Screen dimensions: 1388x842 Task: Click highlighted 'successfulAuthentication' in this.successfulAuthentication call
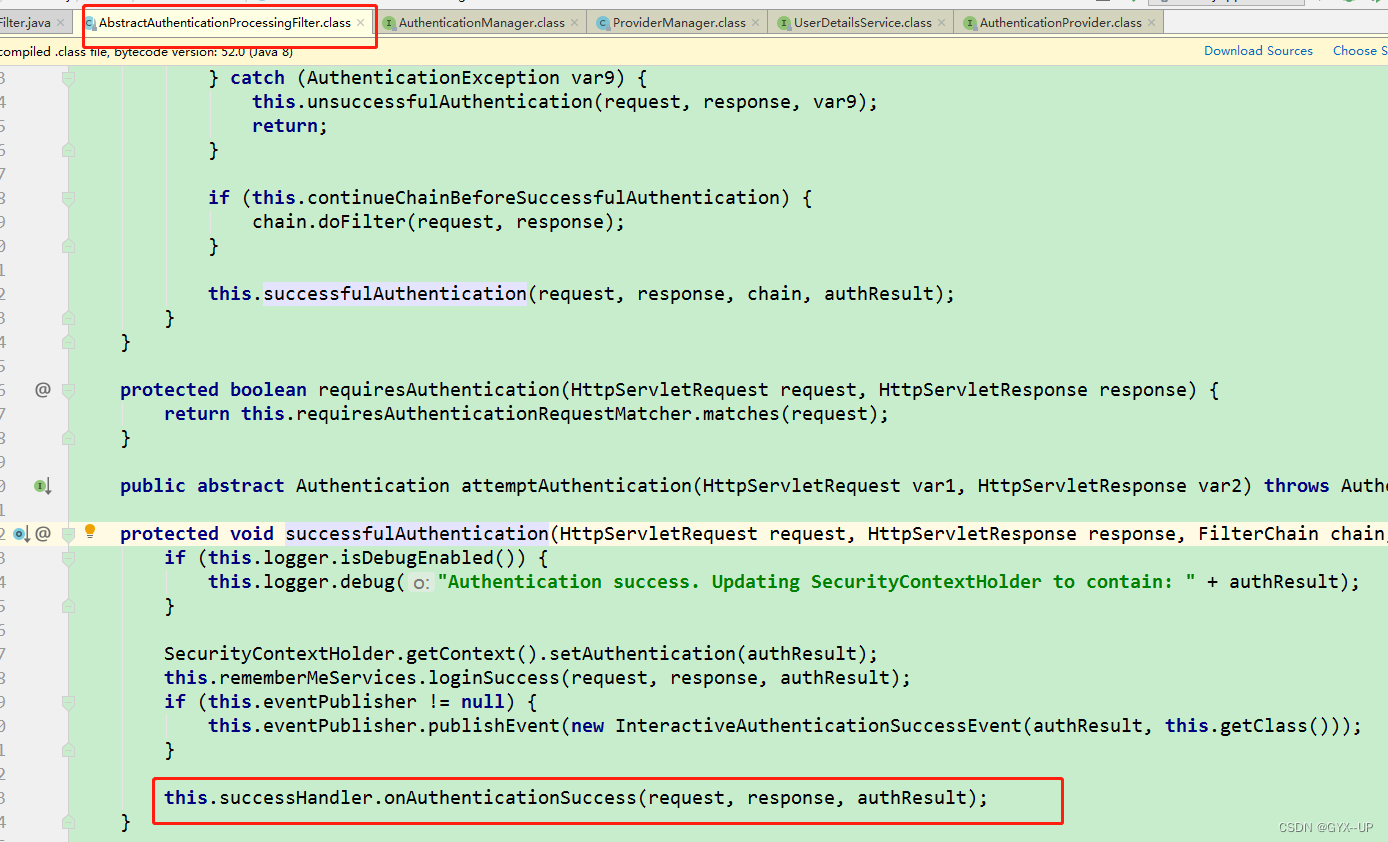coord(395,294)
